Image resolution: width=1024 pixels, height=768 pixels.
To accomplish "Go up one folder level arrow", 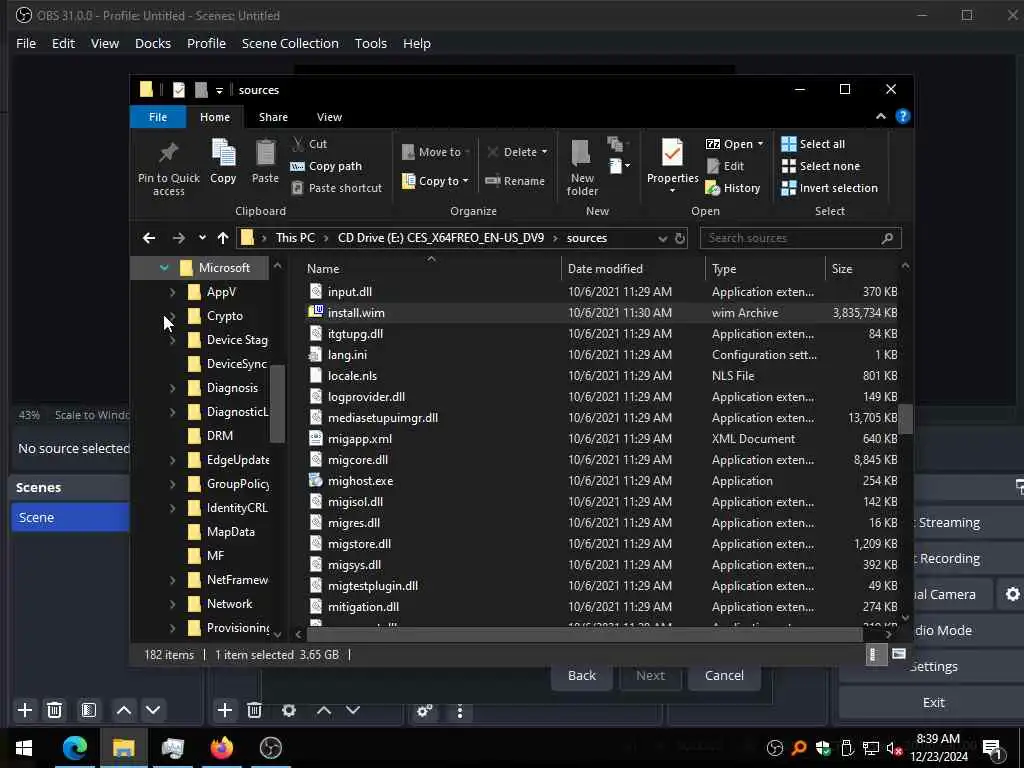I will pyautogui.click(x=223, y=238).
